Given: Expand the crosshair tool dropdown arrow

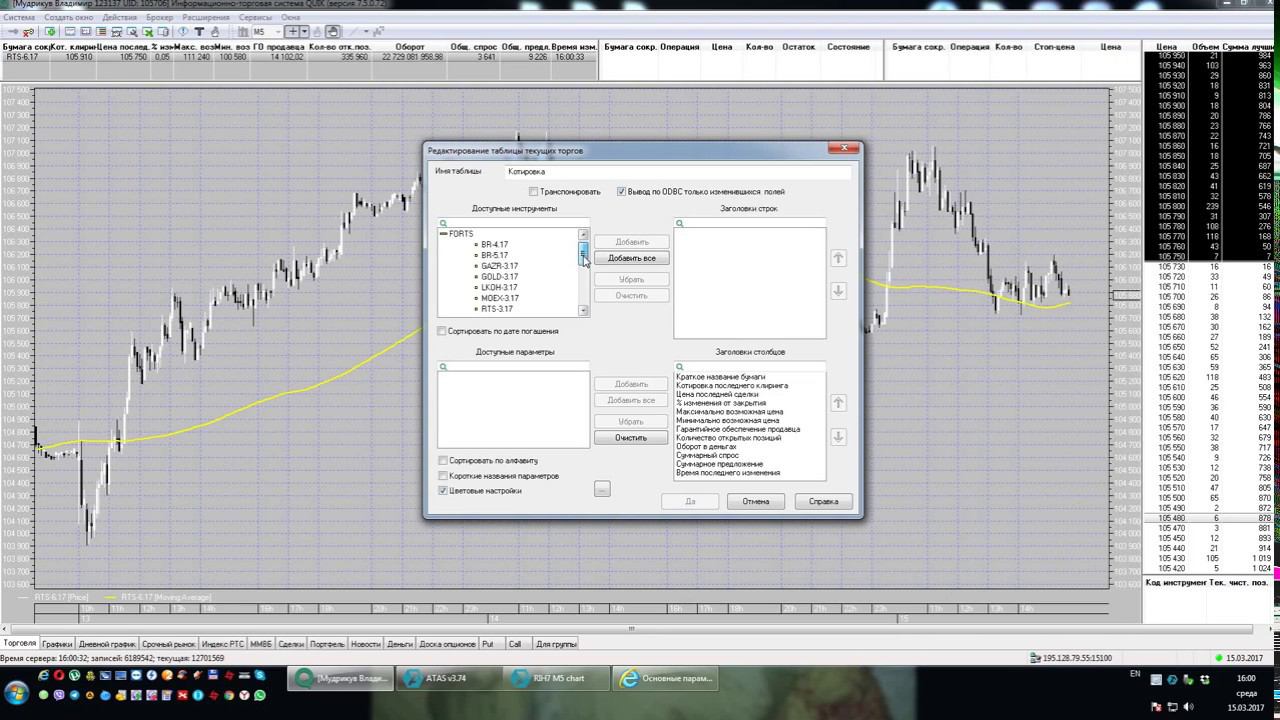Looking at the screenshot, I should [x=306, y=32].
